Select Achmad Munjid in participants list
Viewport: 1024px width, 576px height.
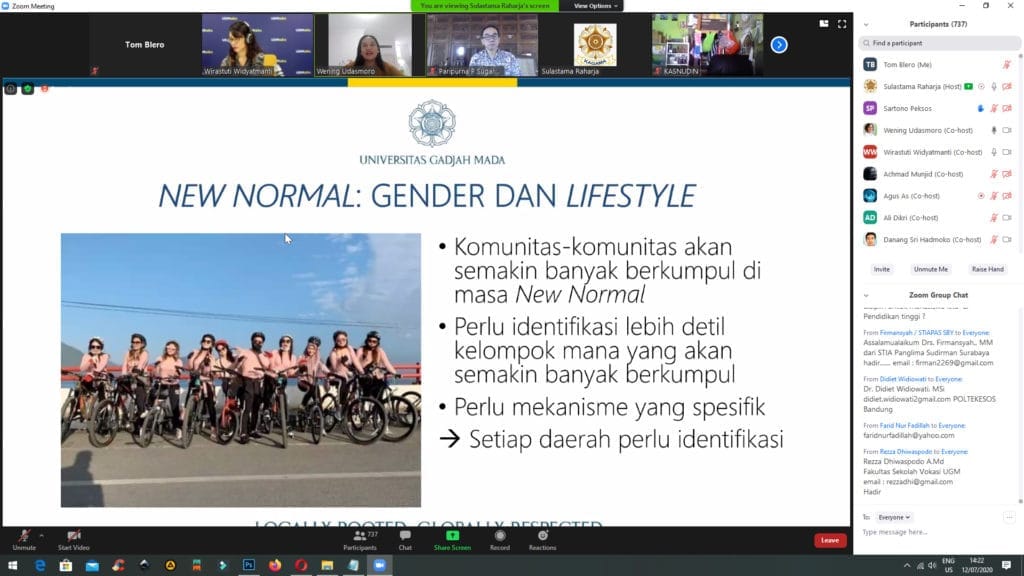click(938, 174)
